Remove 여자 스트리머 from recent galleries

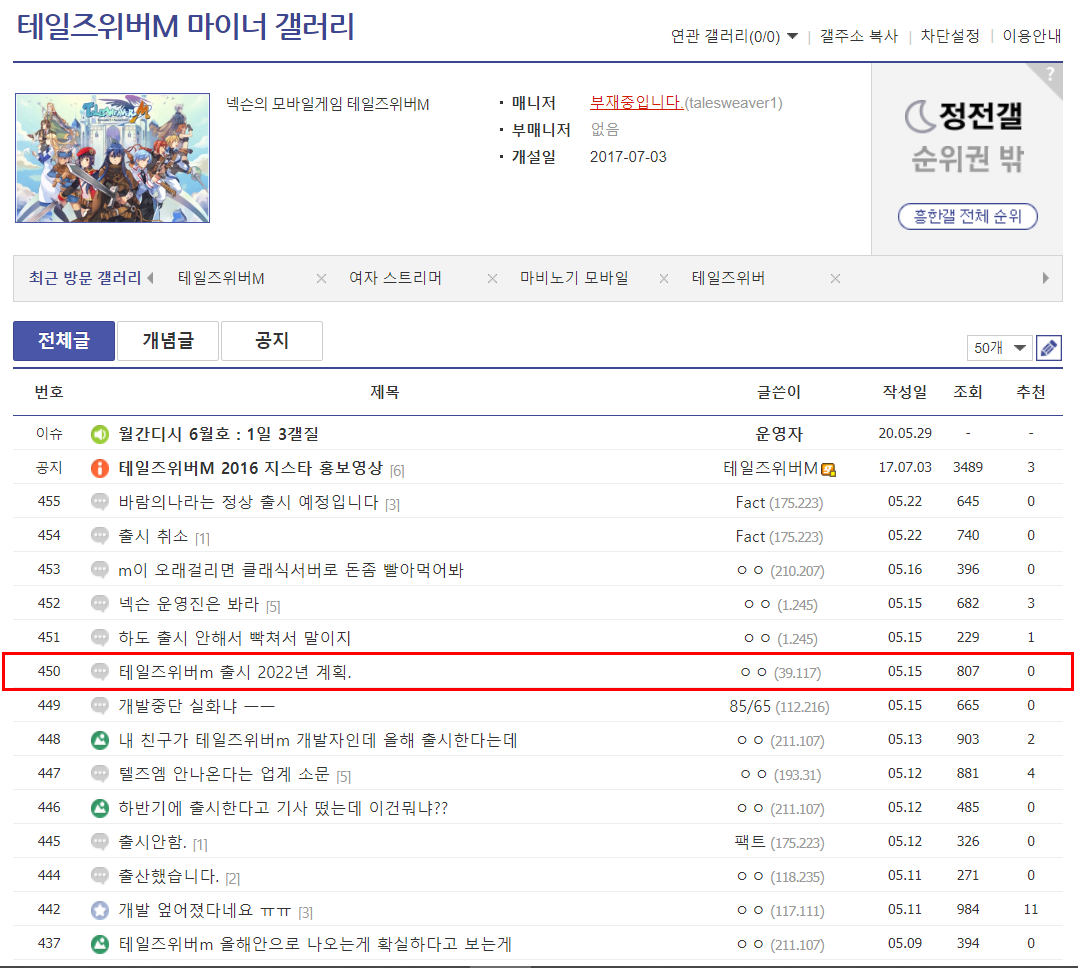point(492,278)
